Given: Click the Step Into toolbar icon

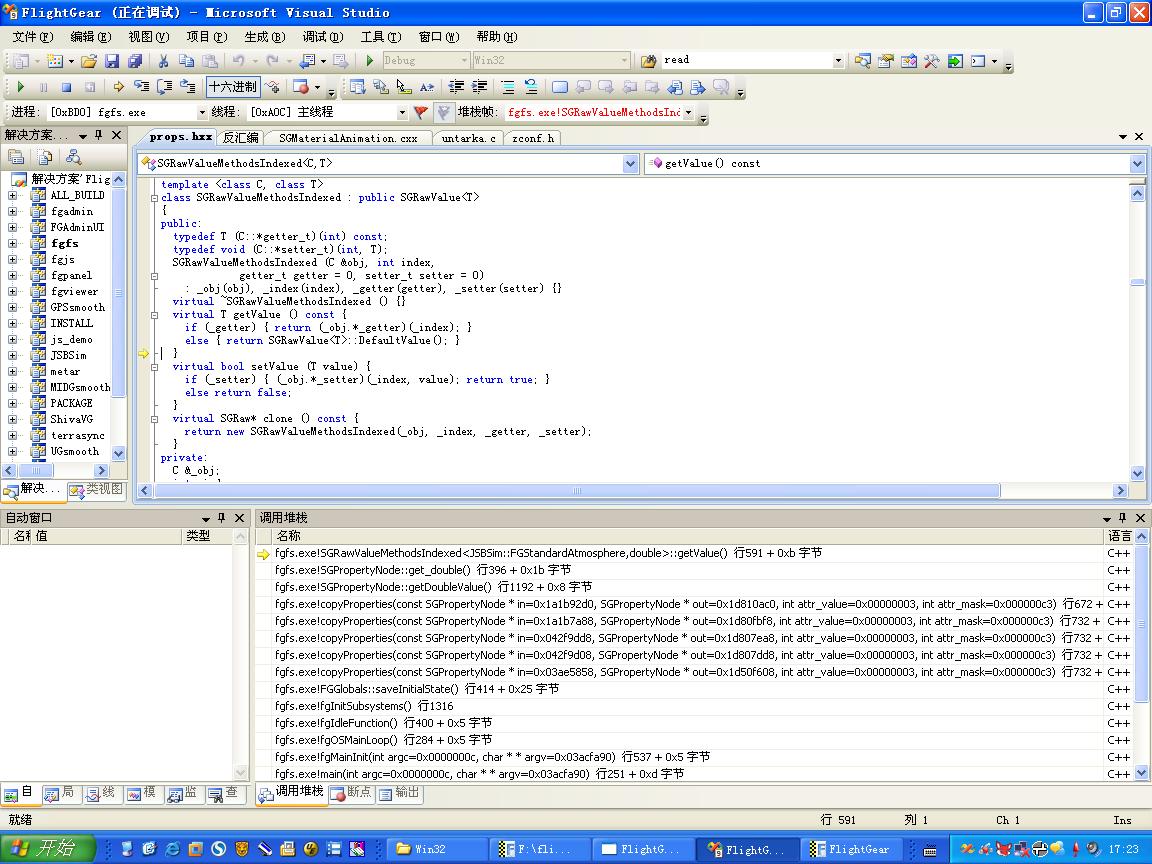Looking at the screenshot, I should click(142, 87).
